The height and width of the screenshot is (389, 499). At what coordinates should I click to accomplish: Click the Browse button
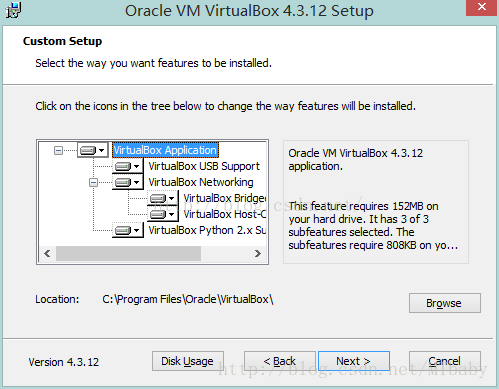(445, 303)
